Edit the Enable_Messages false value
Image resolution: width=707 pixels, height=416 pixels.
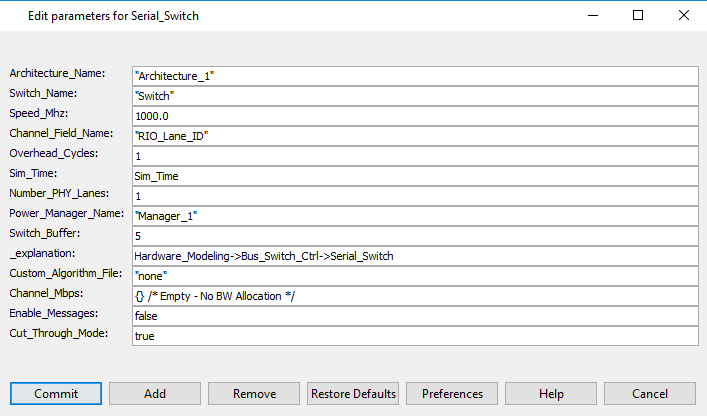pos(414,316)
